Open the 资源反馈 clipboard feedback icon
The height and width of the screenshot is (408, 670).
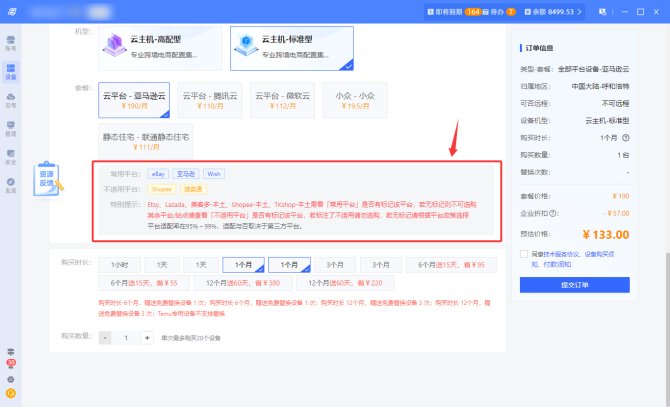pyautogui.click(x=48, y=179)
